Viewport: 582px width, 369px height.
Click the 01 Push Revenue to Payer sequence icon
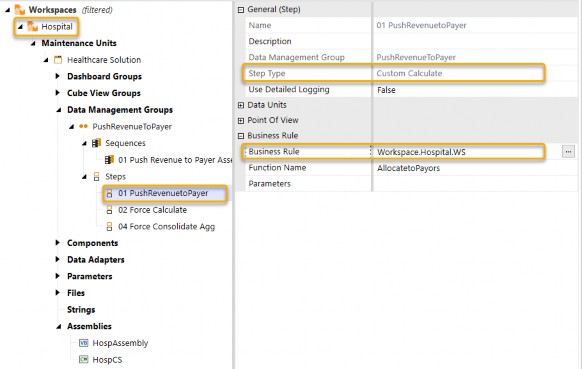pyautogui.click(x=109, y=160)
